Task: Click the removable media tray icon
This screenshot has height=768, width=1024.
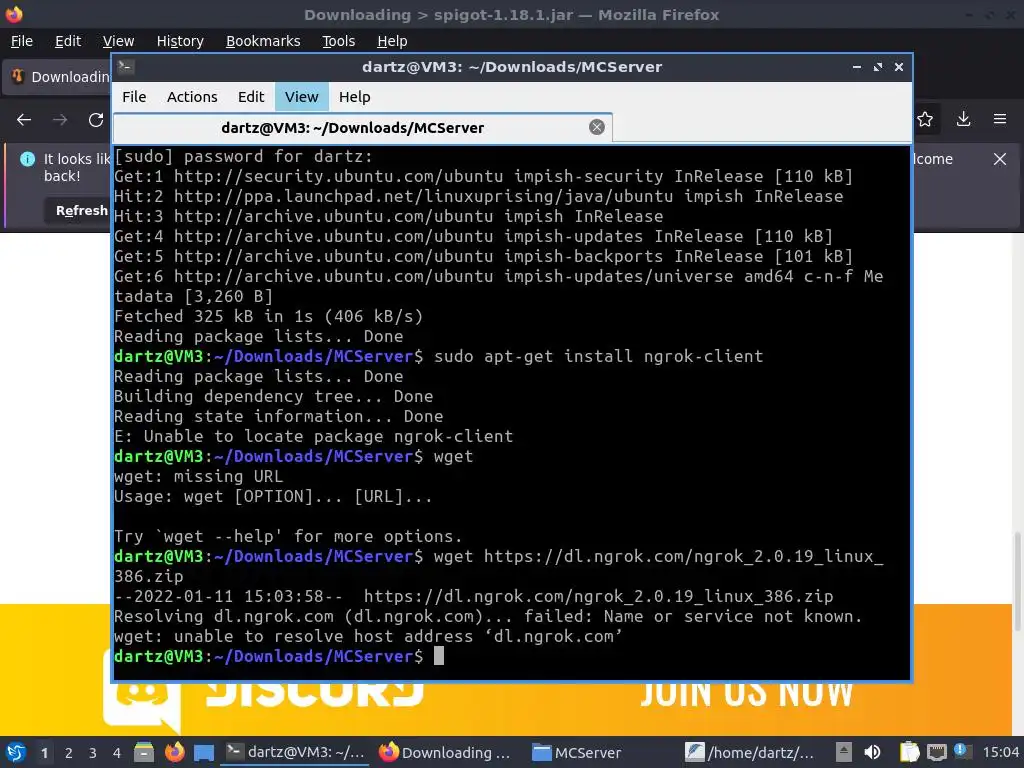Action: tap(844, 752)
